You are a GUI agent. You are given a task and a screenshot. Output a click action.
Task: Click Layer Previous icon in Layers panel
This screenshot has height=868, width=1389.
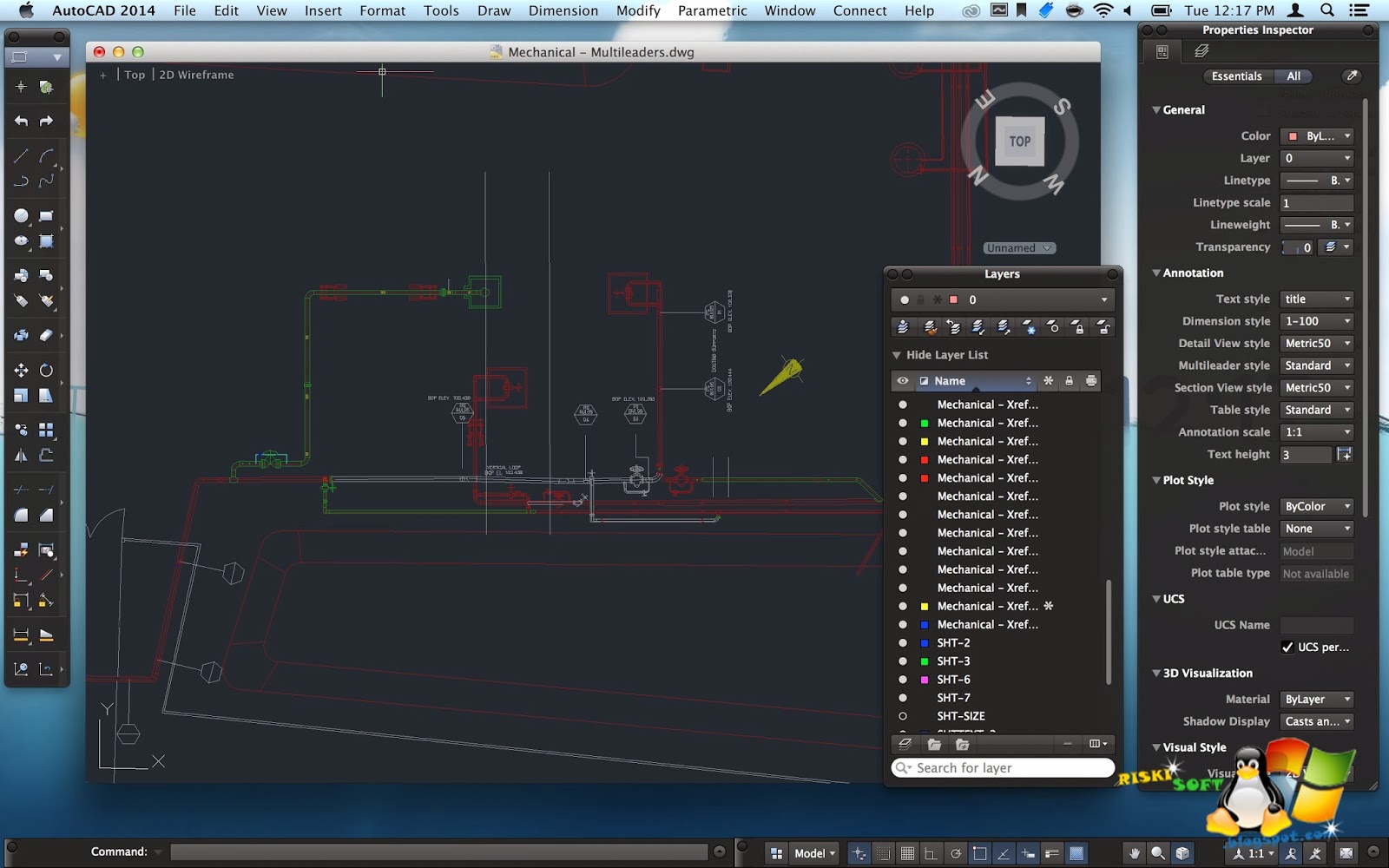954,327
